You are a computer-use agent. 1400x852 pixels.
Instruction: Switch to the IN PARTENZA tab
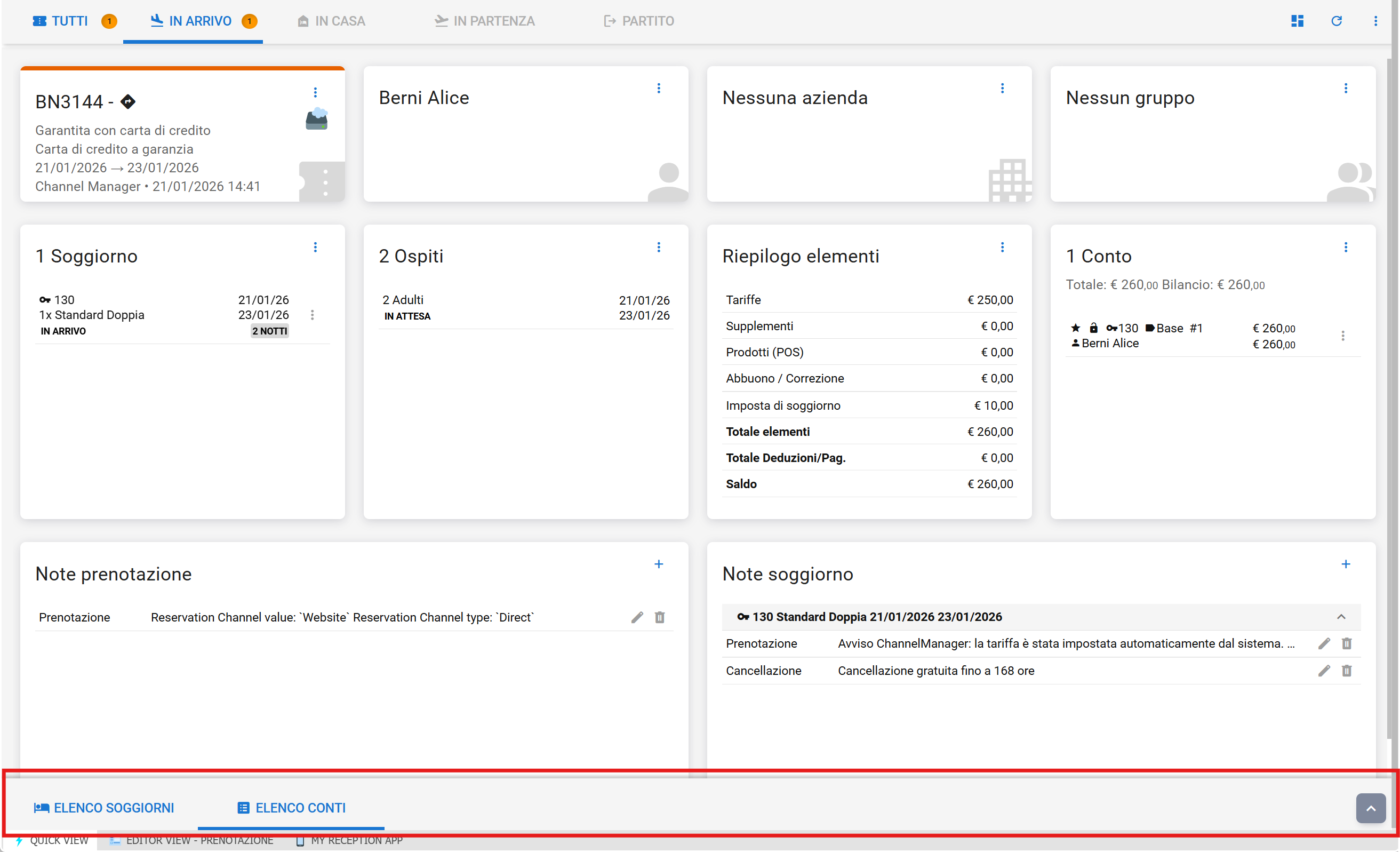click(485, 21)
